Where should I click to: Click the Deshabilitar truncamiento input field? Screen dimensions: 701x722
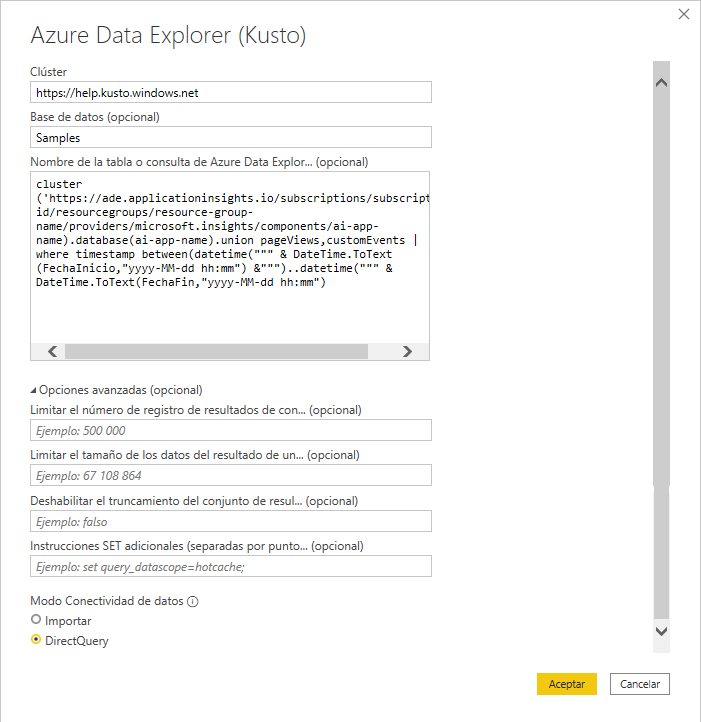click(231, 521)
